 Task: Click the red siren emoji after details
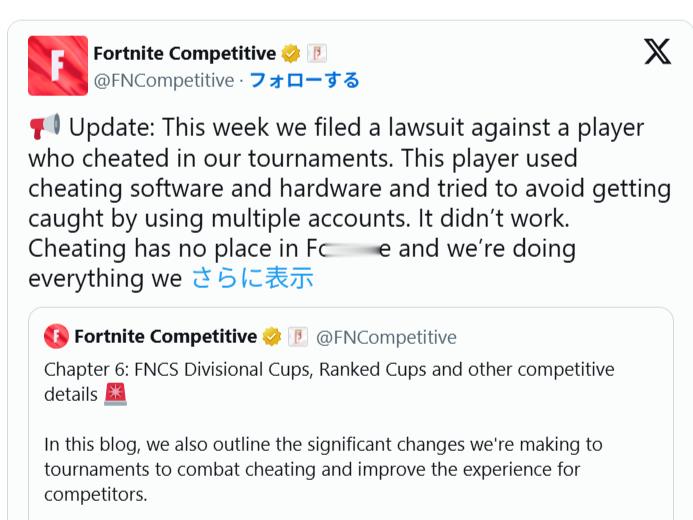(115, 394)
